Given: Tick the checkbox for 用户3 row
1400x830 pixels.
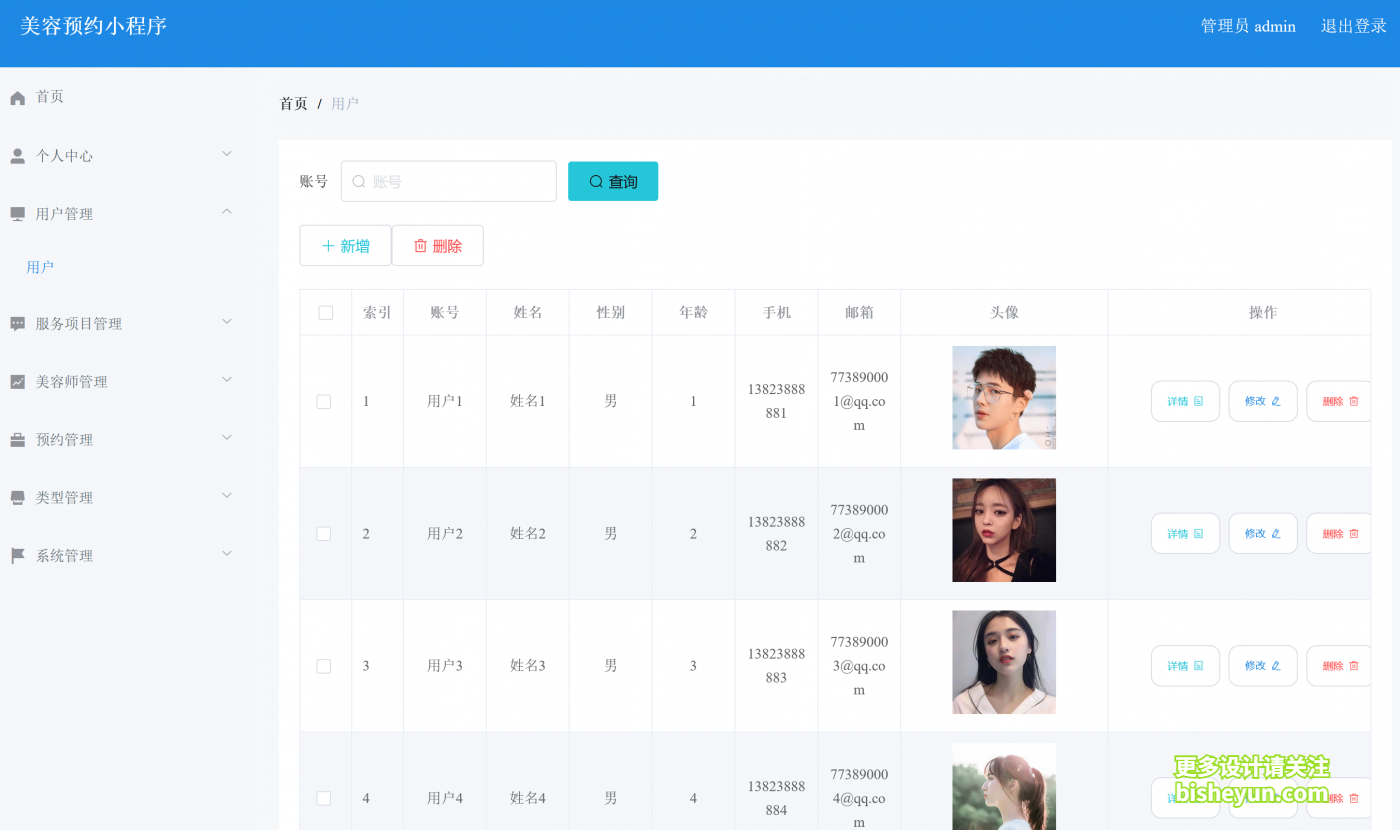Looking at the screenshot, I should point(324,666).
